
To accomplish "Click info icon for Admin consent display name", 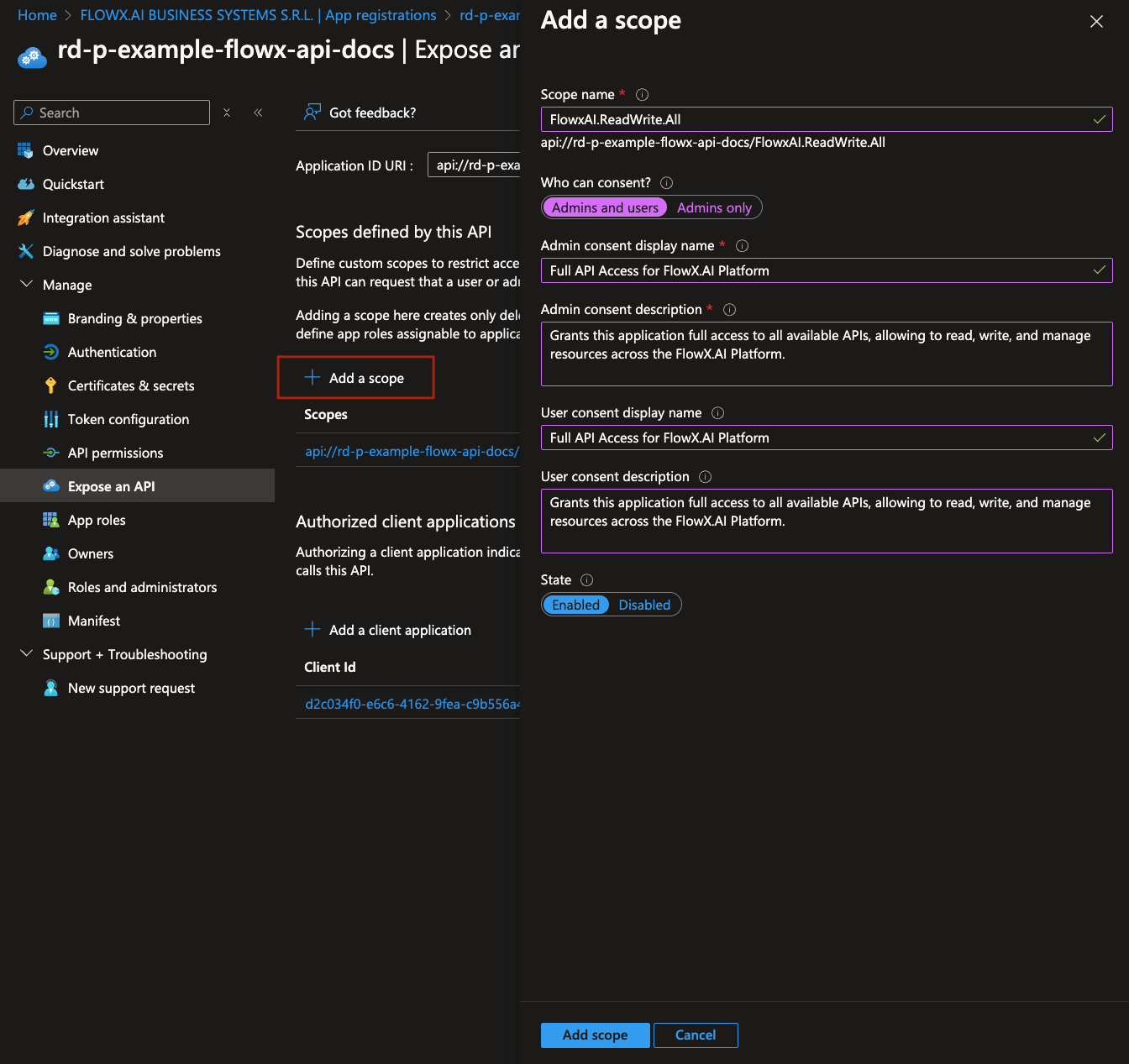I will (742, 246).
